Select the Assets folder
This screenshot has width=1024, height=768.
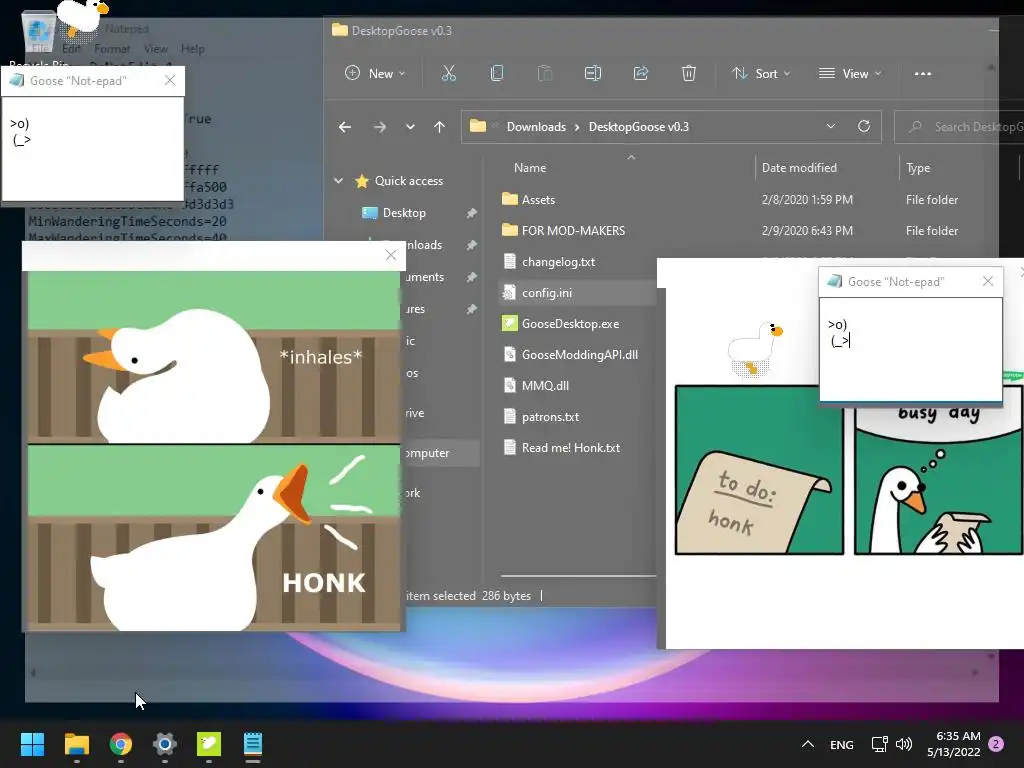pos(537,200)
